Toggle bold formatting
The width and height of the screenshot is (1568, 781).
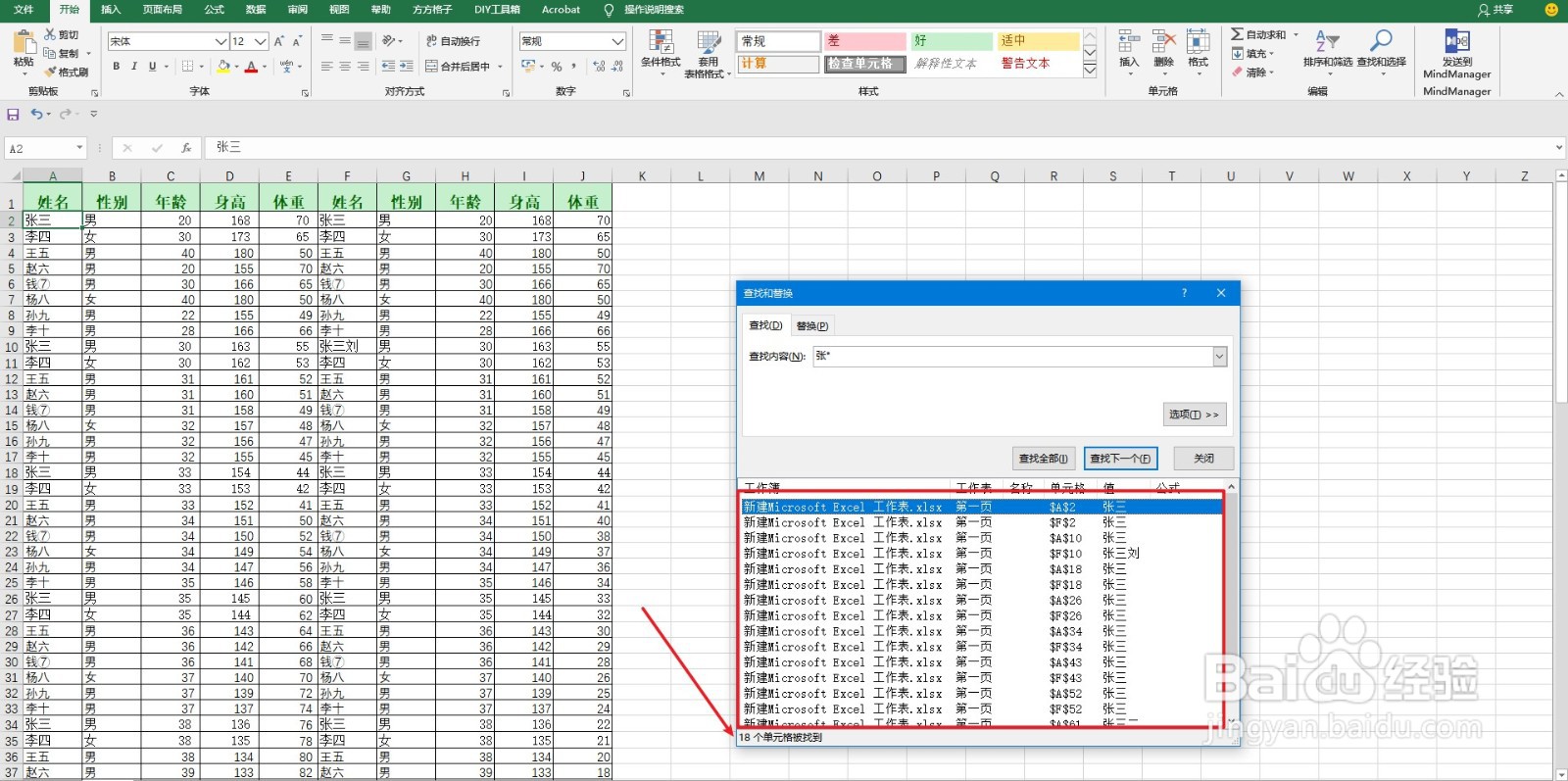(116, 67)
